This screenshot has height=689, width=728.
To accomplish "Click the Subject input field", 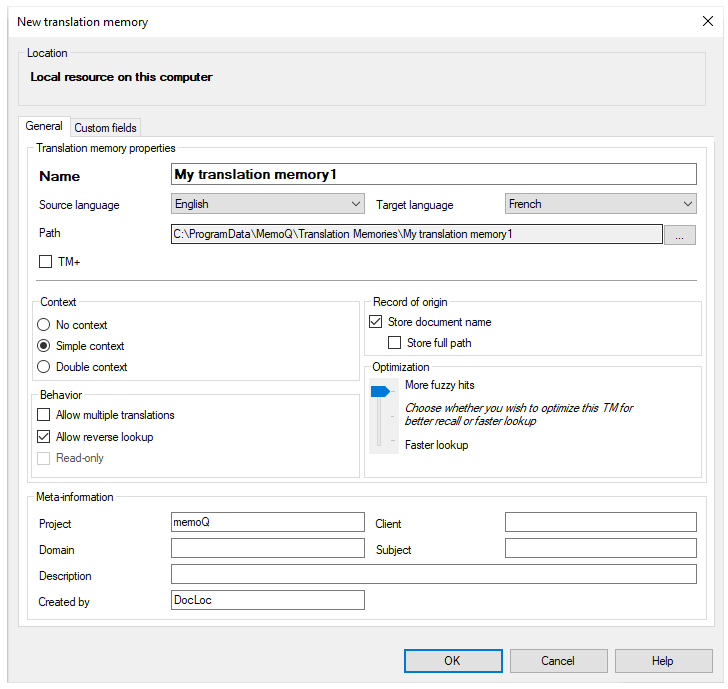I will tap(600, 548).
